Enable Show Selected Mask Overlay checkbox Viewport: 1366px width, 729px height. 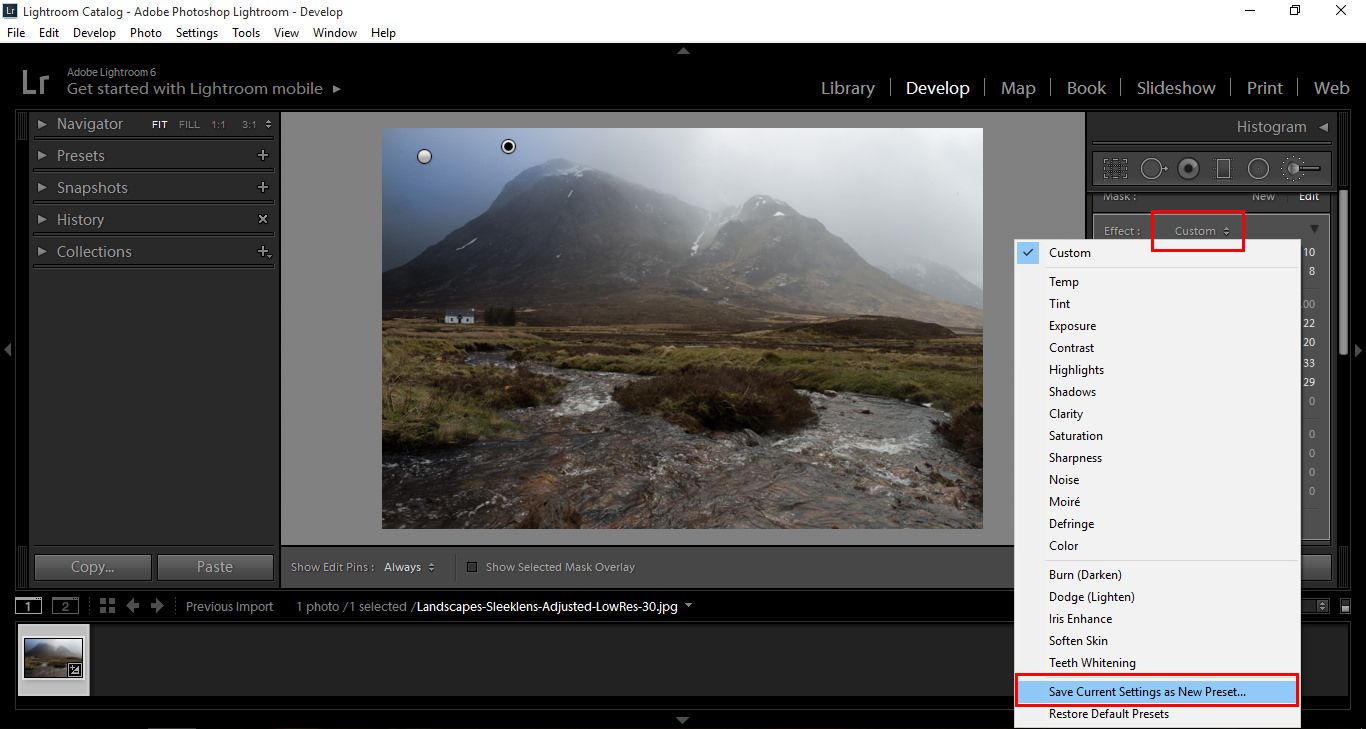point(472,567)
